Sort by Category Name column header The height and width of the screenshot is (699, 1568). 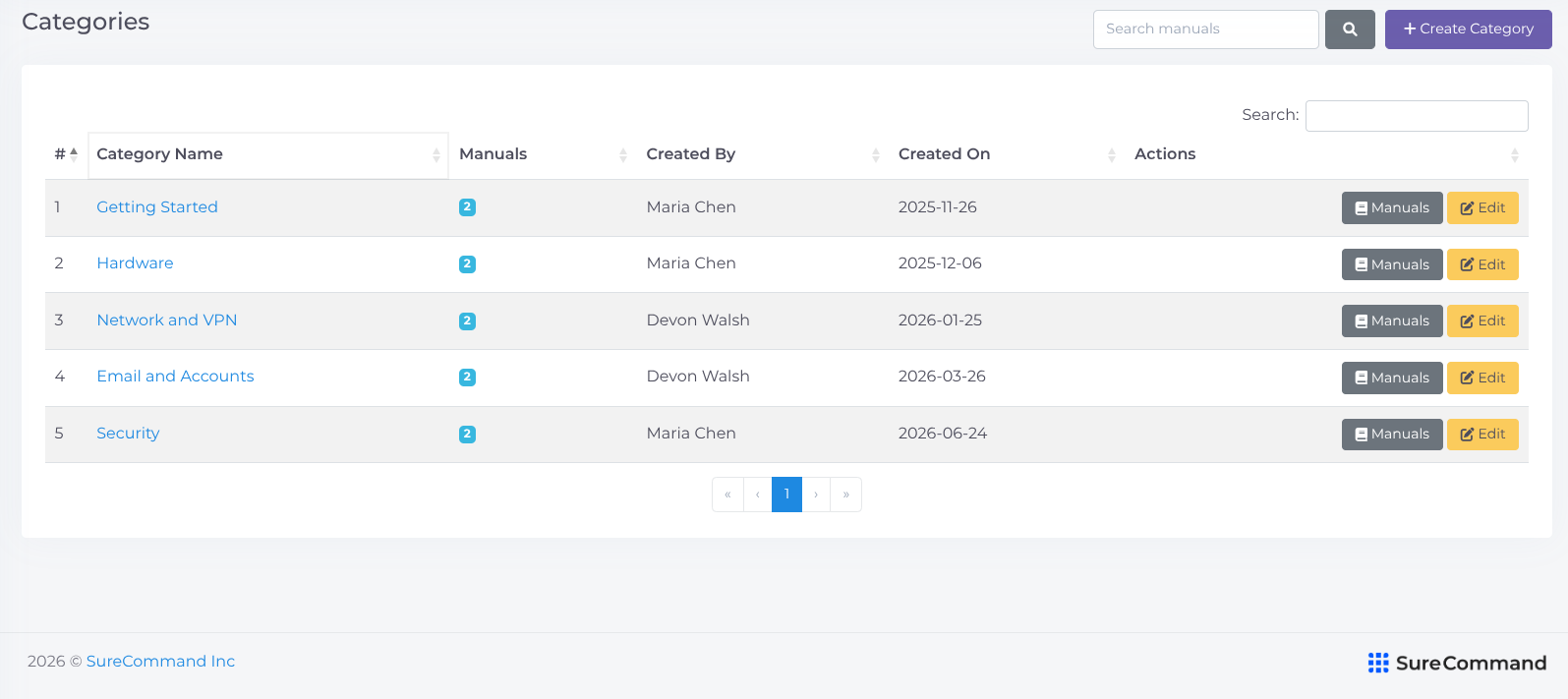click(268, 154)
